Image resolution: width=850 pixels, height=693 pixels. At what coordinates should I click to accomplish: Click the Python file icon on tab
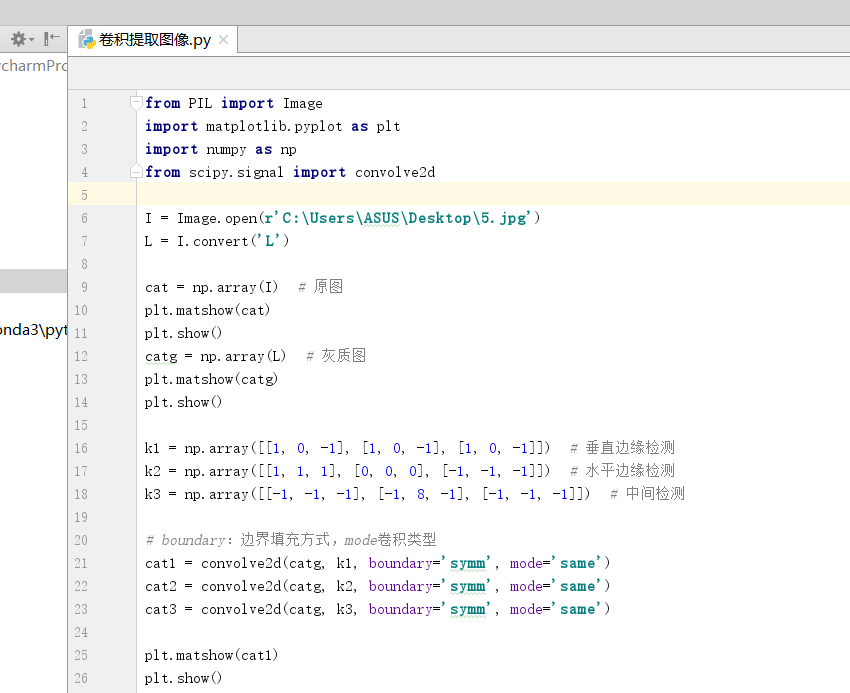(x=87, y=40)
